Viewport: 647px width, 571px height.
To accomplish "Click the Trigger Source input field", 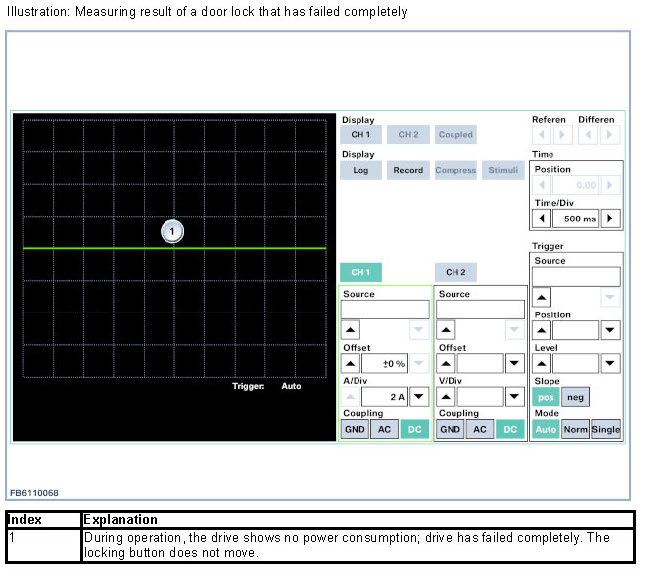I will click(x=575, y=277).
